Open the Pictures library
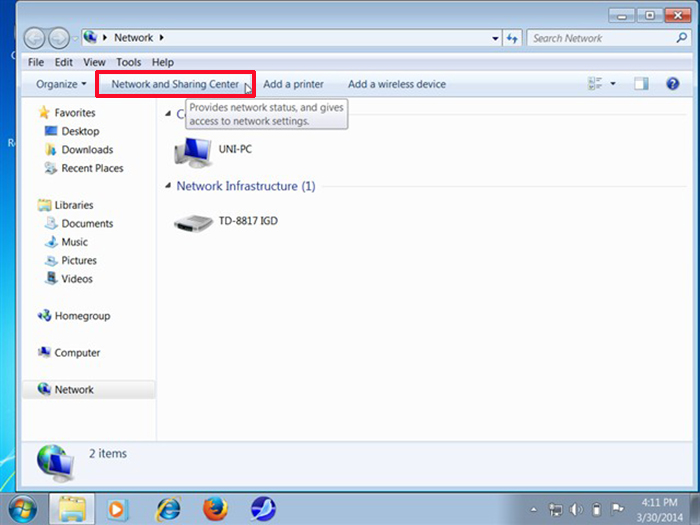Image resolution: width=700 pixels, height=525 pixels. pyautogui.click(x=79, y=260)
